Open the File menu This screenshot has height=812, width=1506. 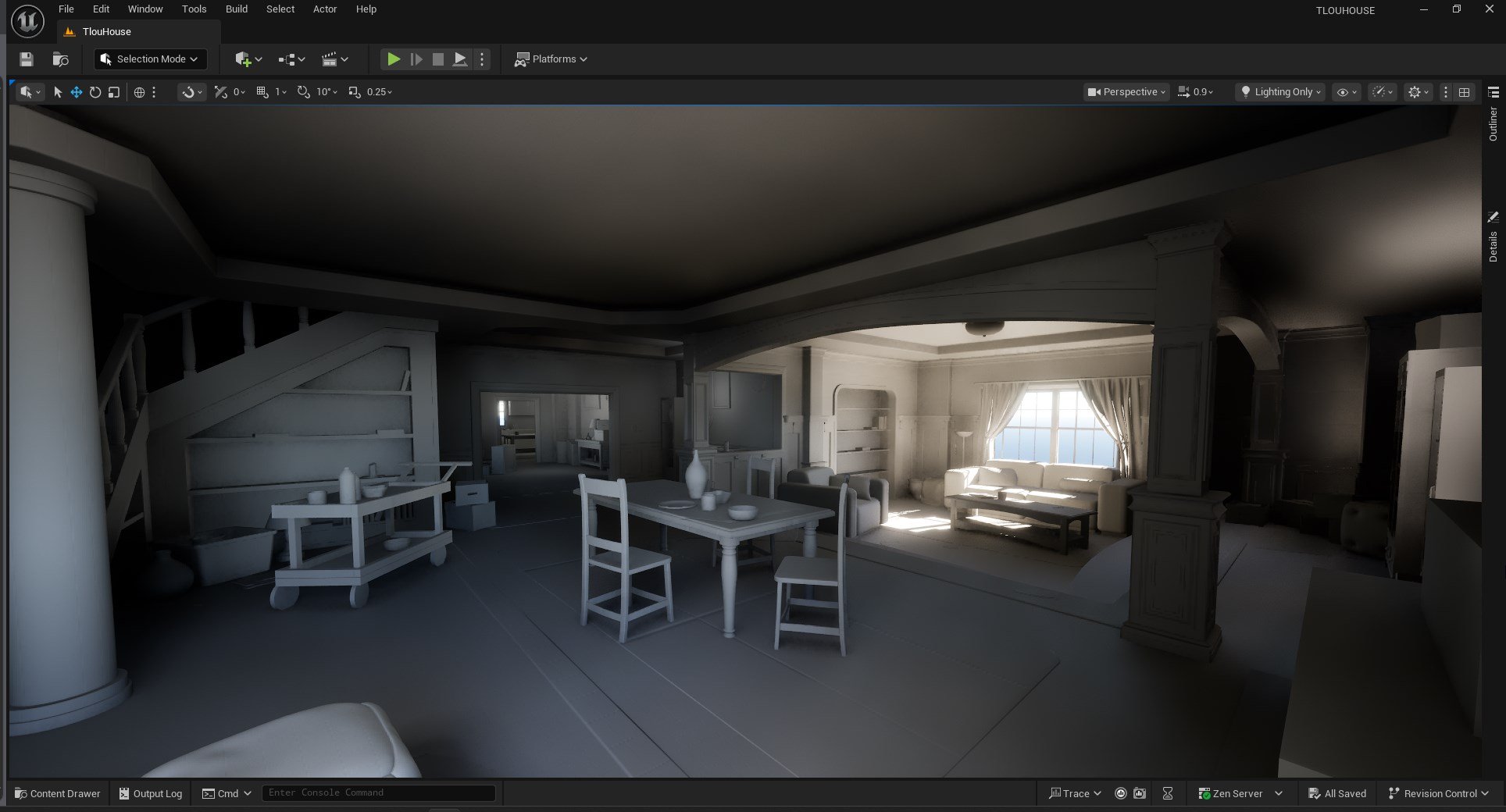[66, 9]
